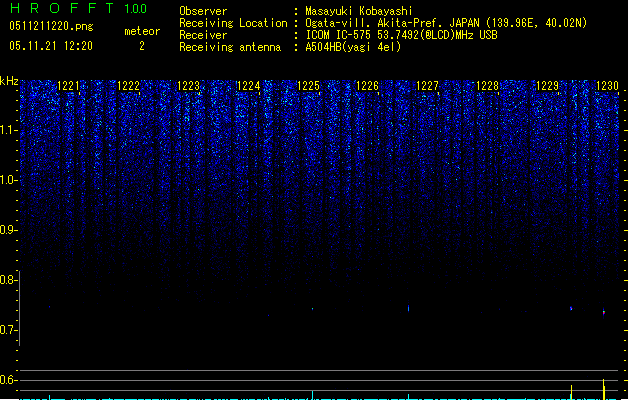Click the Receiving Location label
Image resolution: width=629 pixels, height=400 pixels.
coord(233,23)
